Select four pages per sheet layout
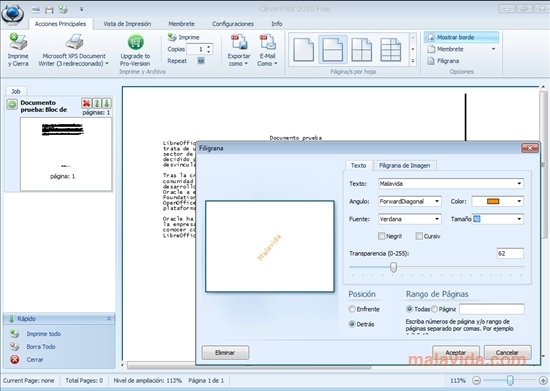The width and height of the screenshot is (550, 391). 362,50
